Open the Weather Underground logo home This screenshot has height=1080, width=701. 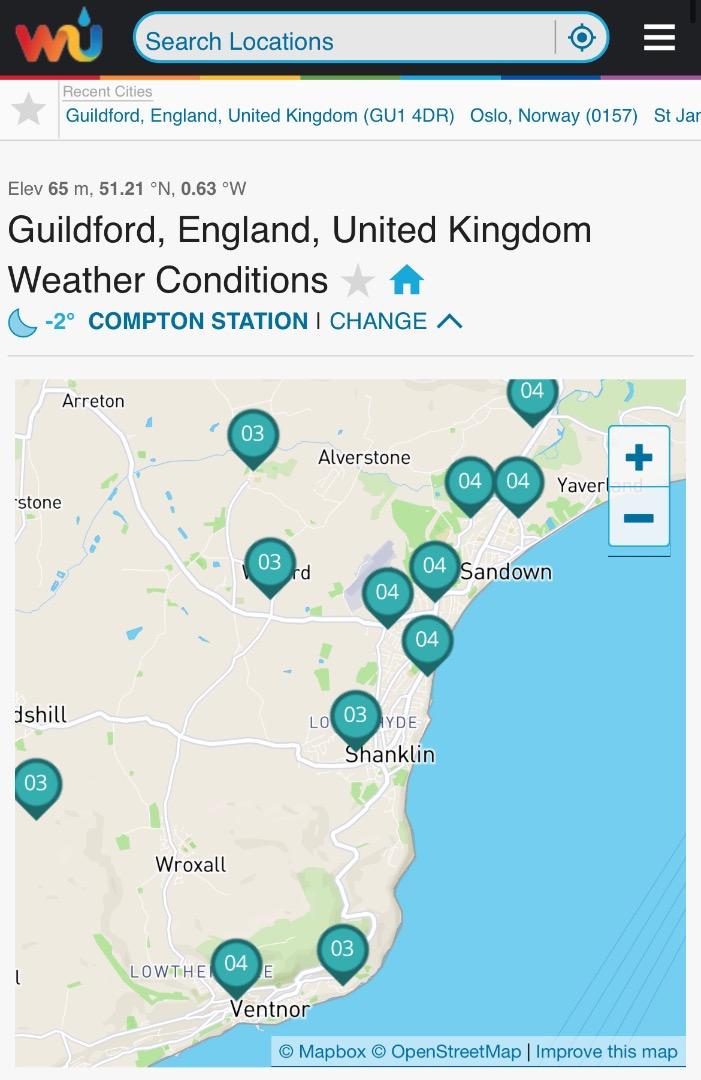(x=59, y=38)
